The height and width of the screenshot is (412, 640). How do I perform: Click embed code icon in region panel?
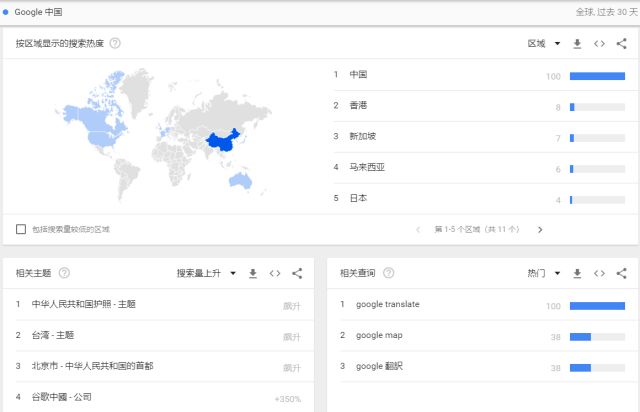599,44
